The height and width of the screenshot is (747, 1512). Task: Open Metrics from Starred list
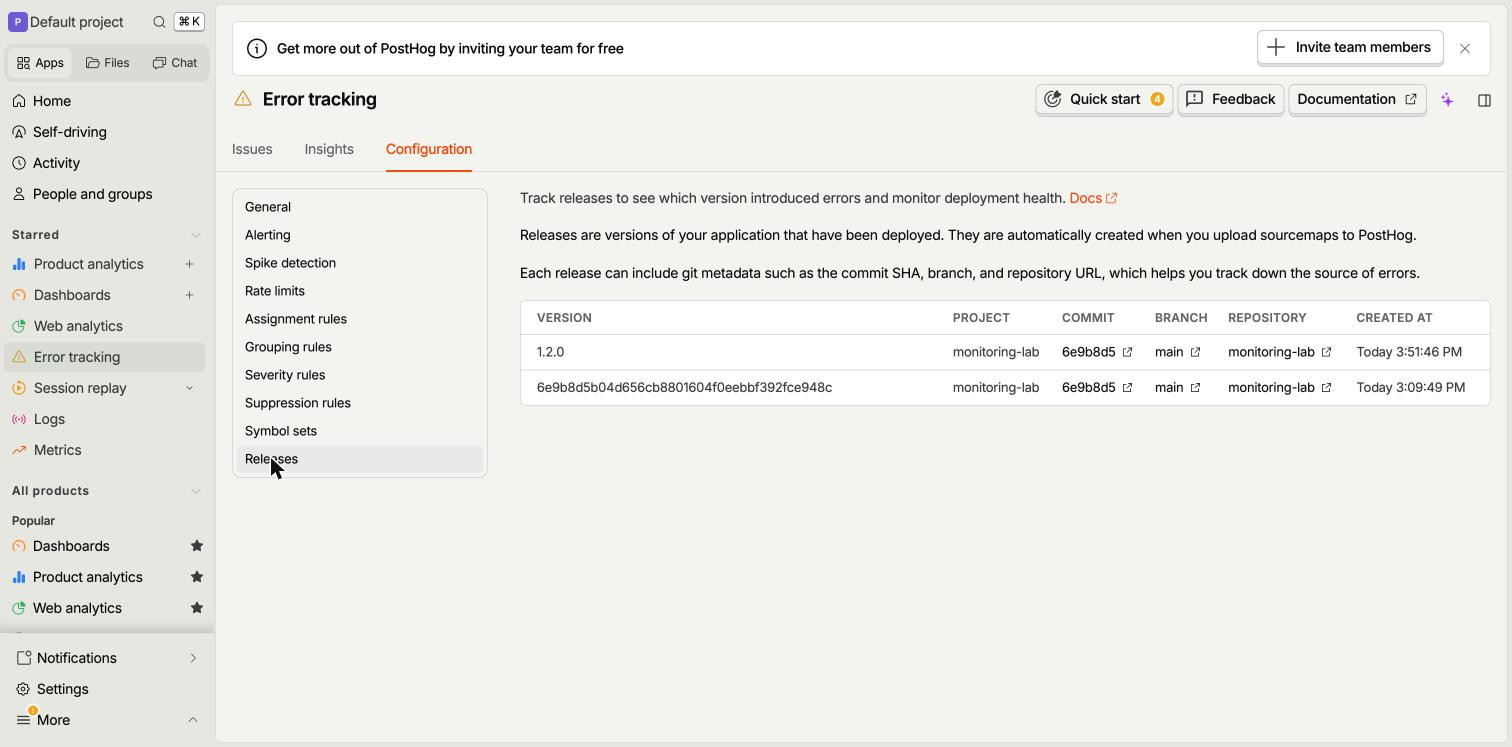[x=105, y=450]
